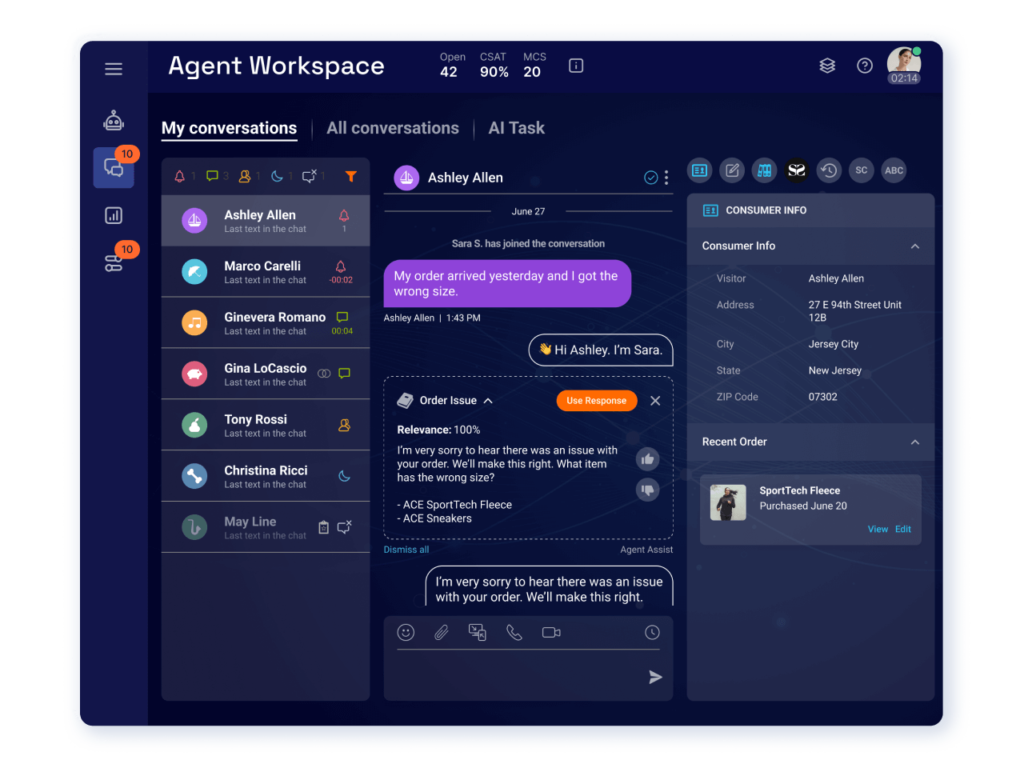The height and width of the screenshot is (768, 1024).
Task: Select May Line conversation
Action: pos(265,527)
